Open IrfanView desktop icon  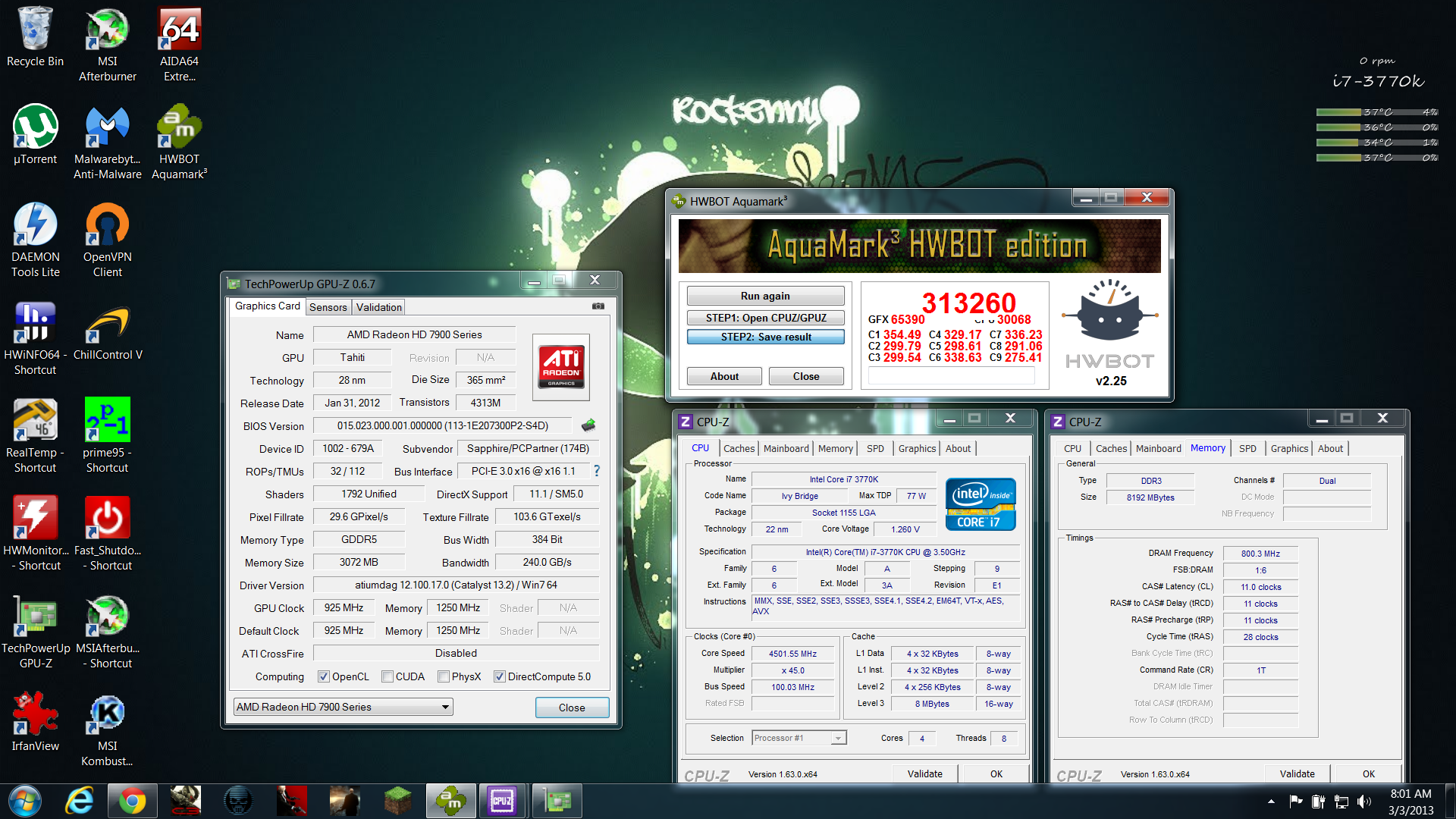[x=35, y=722]
